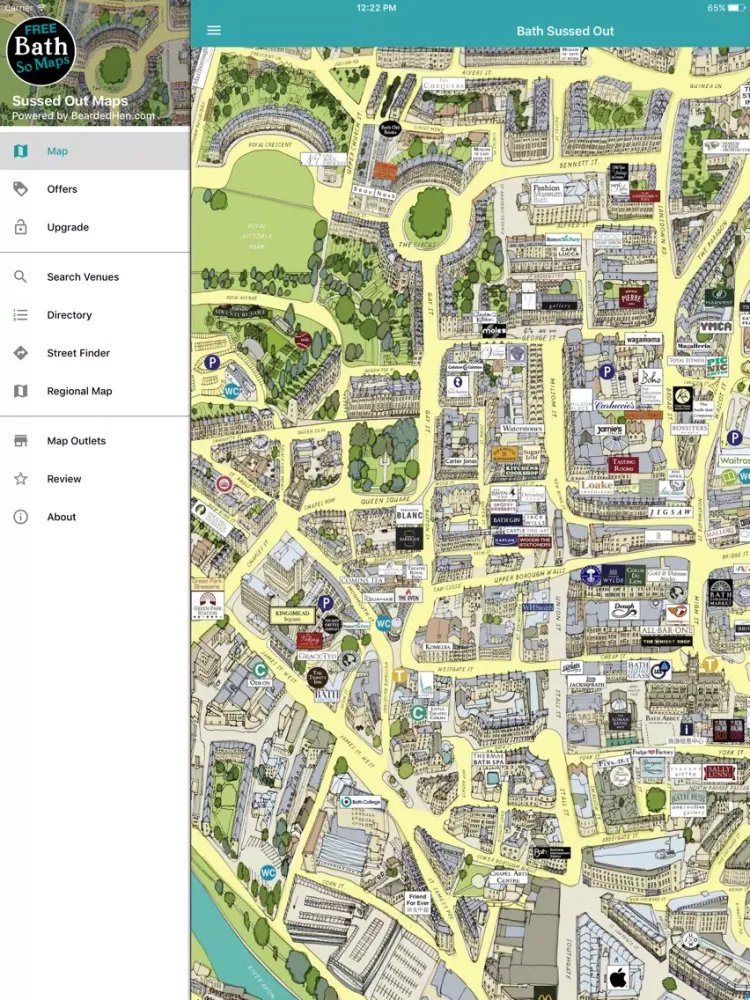Tap the cinema C marker above Odeon
750x1000 pixels.
(260, 670)
